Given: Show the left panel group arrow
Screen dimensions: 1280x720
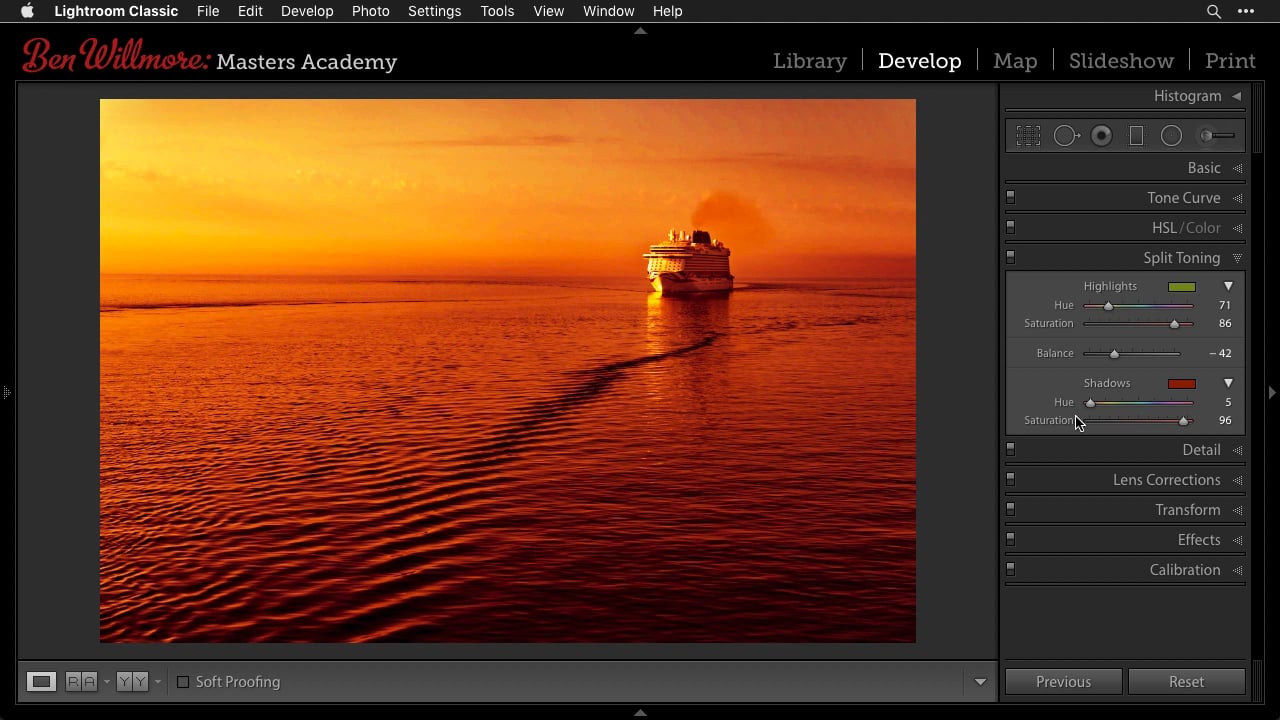Looking at the screenshot, I should pos(6,393).
